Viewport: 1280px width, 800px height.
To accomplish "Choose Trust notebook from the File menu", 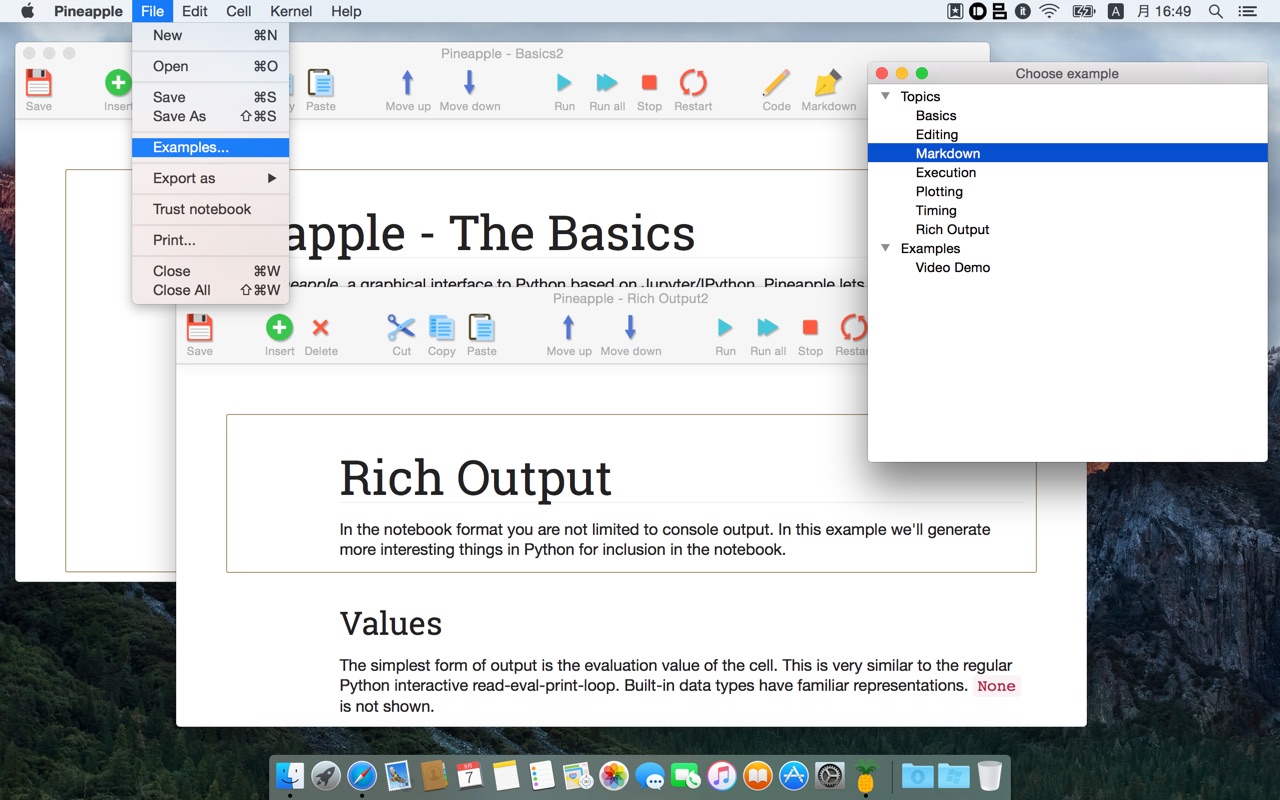I will [210, 209].
